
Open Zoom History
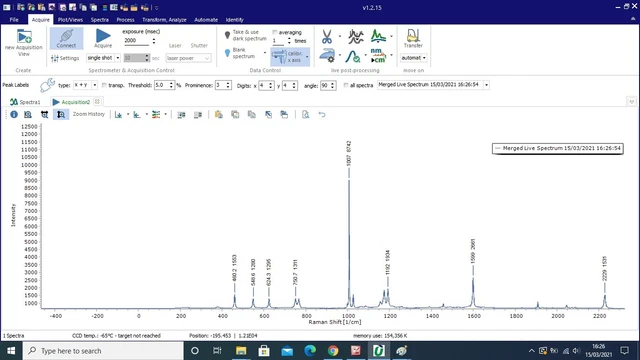click(89, 114)
